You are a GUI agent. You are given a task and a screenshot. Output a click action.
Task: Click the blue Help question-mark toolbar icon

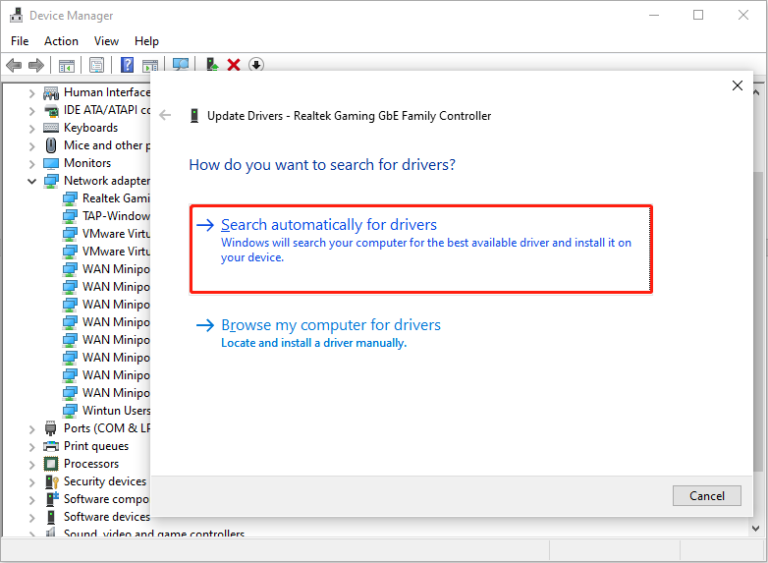coord(127,65)
